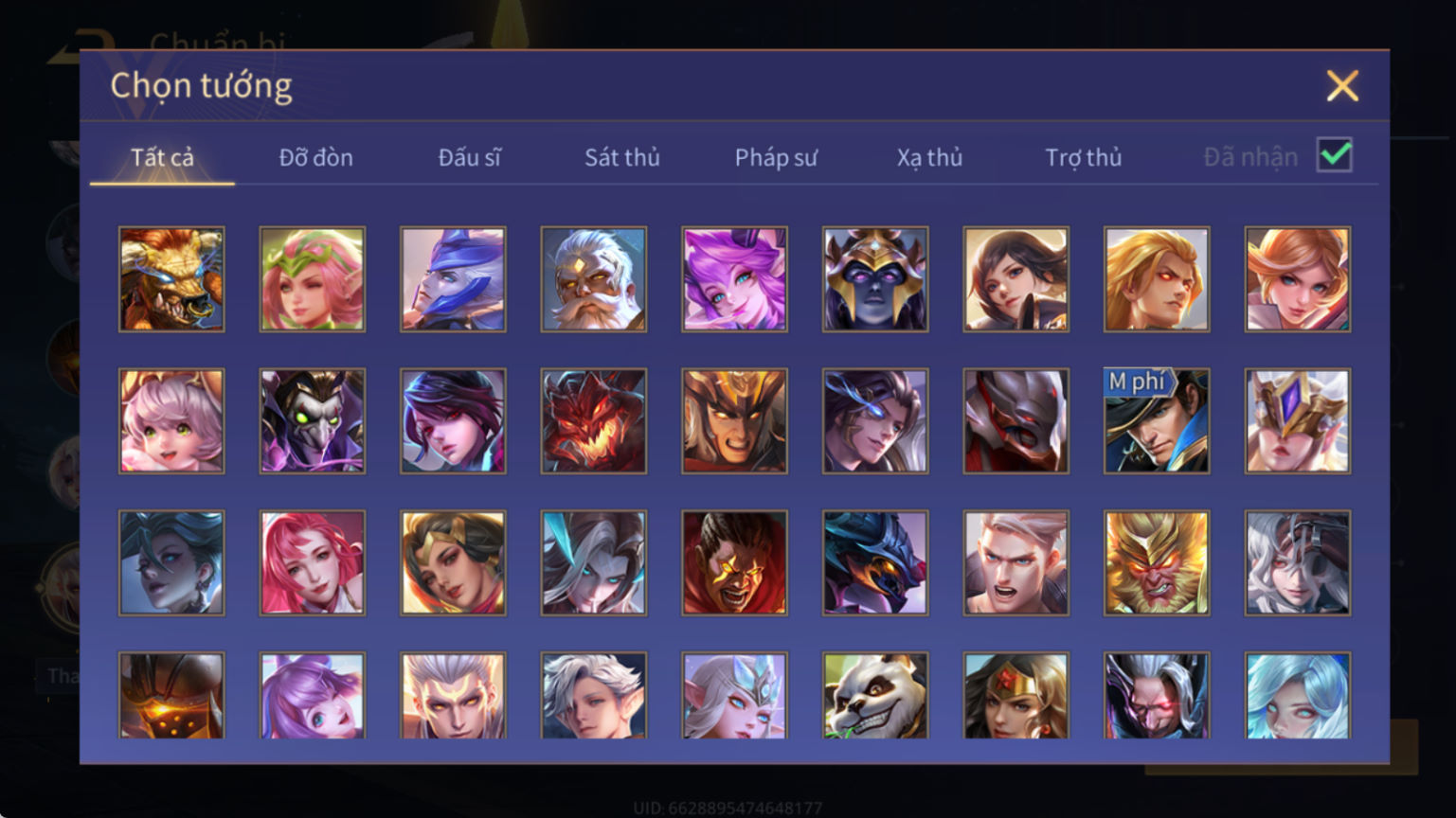The height and width of the screenshot is (818, 1456).
Task: Toggle the 'Đã nhận' checkbox
Action: coord(1335,155)
